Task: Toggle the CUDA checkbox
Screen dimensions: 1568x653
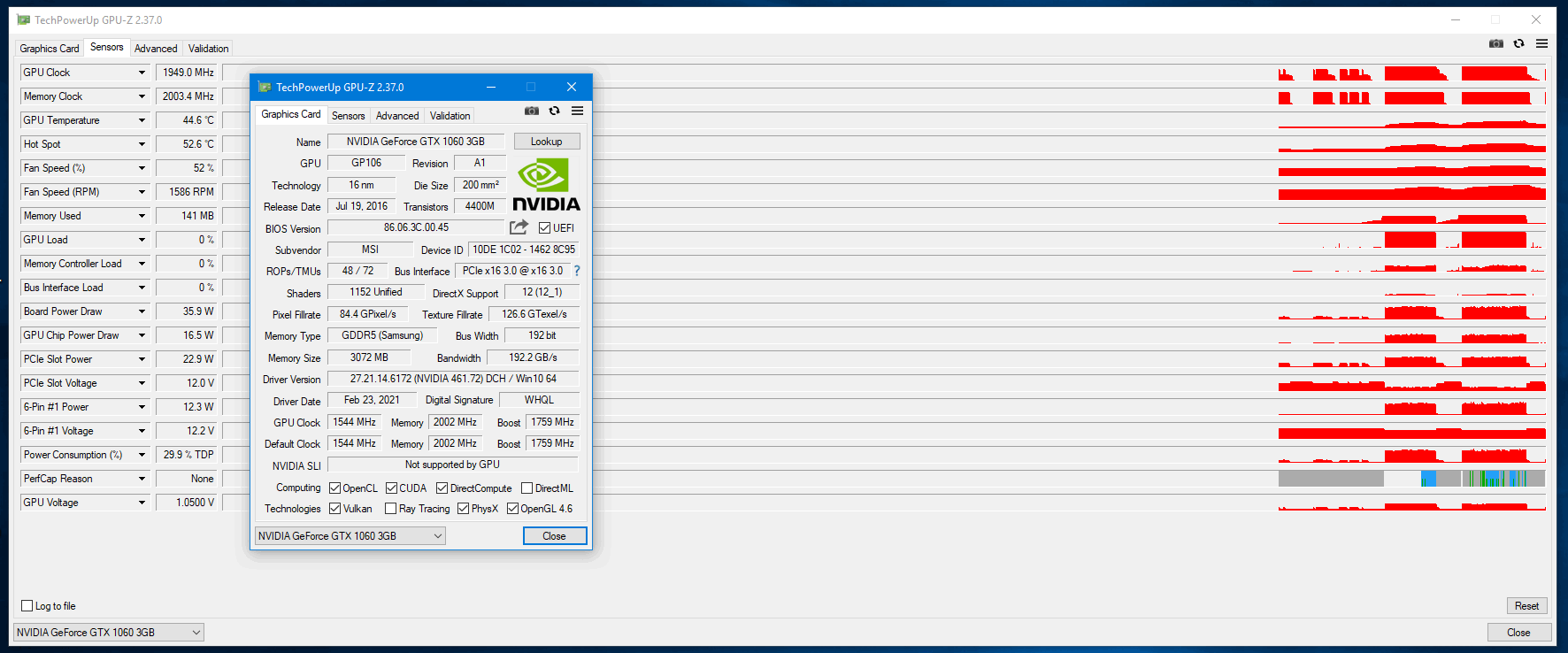Action: pos(392,488)
